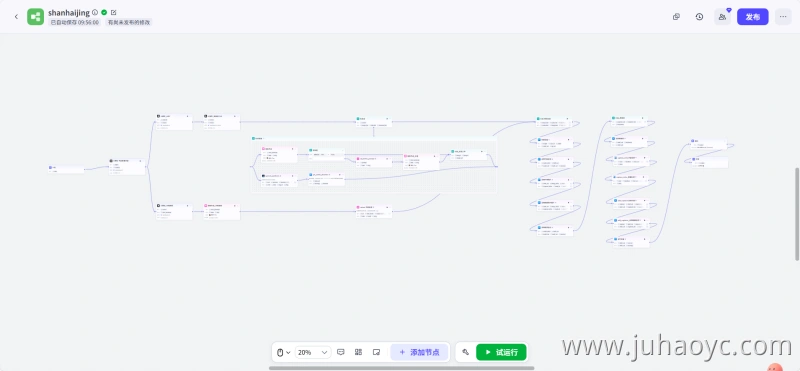Open the three-dot more options menu
800x371 pixels.
[x=783, y=17]
